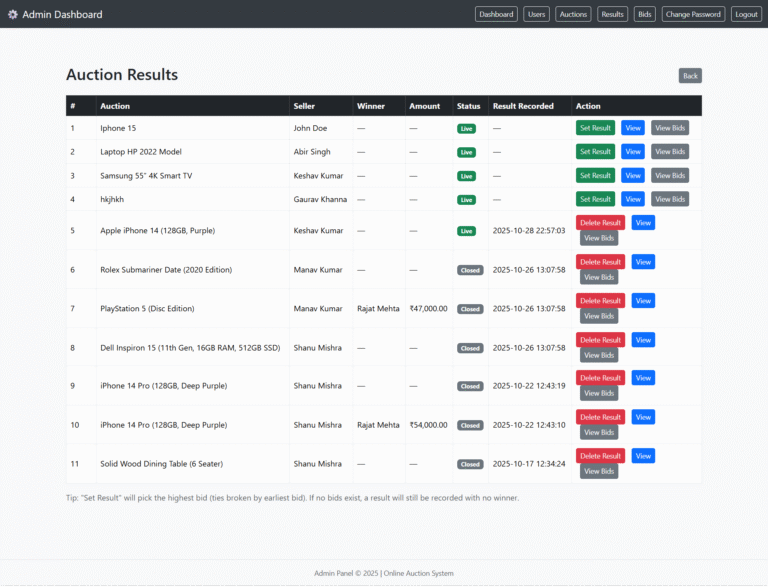View Bids for Apple iPhone 14

tap(599, 238)
